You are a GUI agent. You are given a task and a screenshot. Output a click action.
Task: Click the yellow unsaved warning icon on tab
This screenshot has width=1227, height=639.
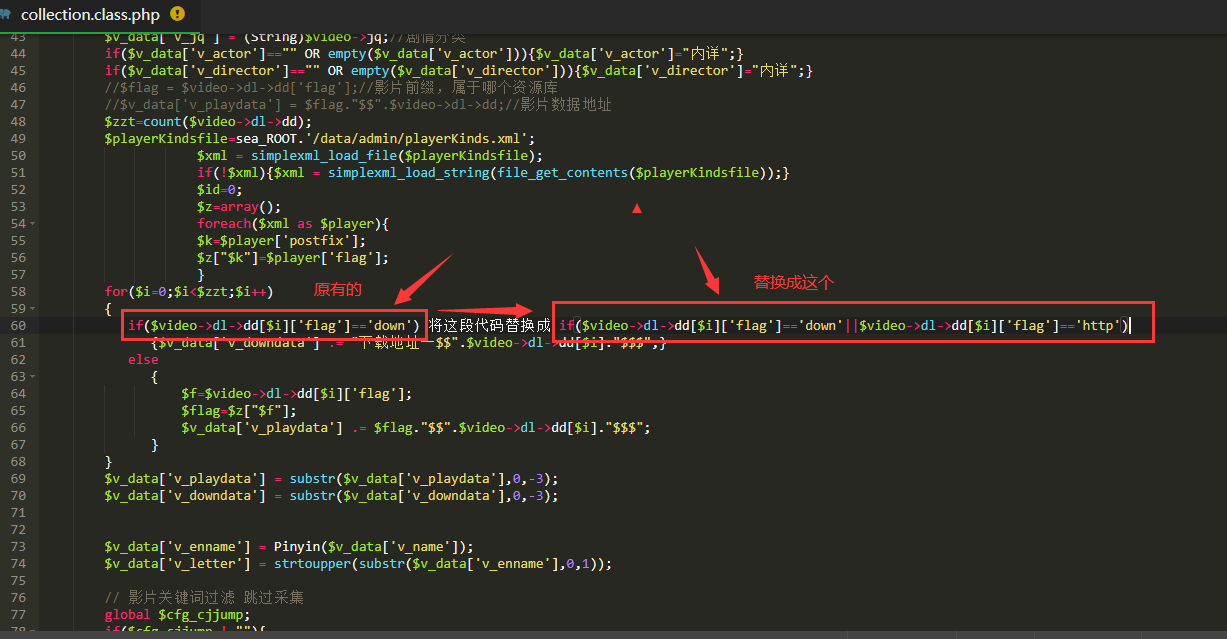[177, 14]
